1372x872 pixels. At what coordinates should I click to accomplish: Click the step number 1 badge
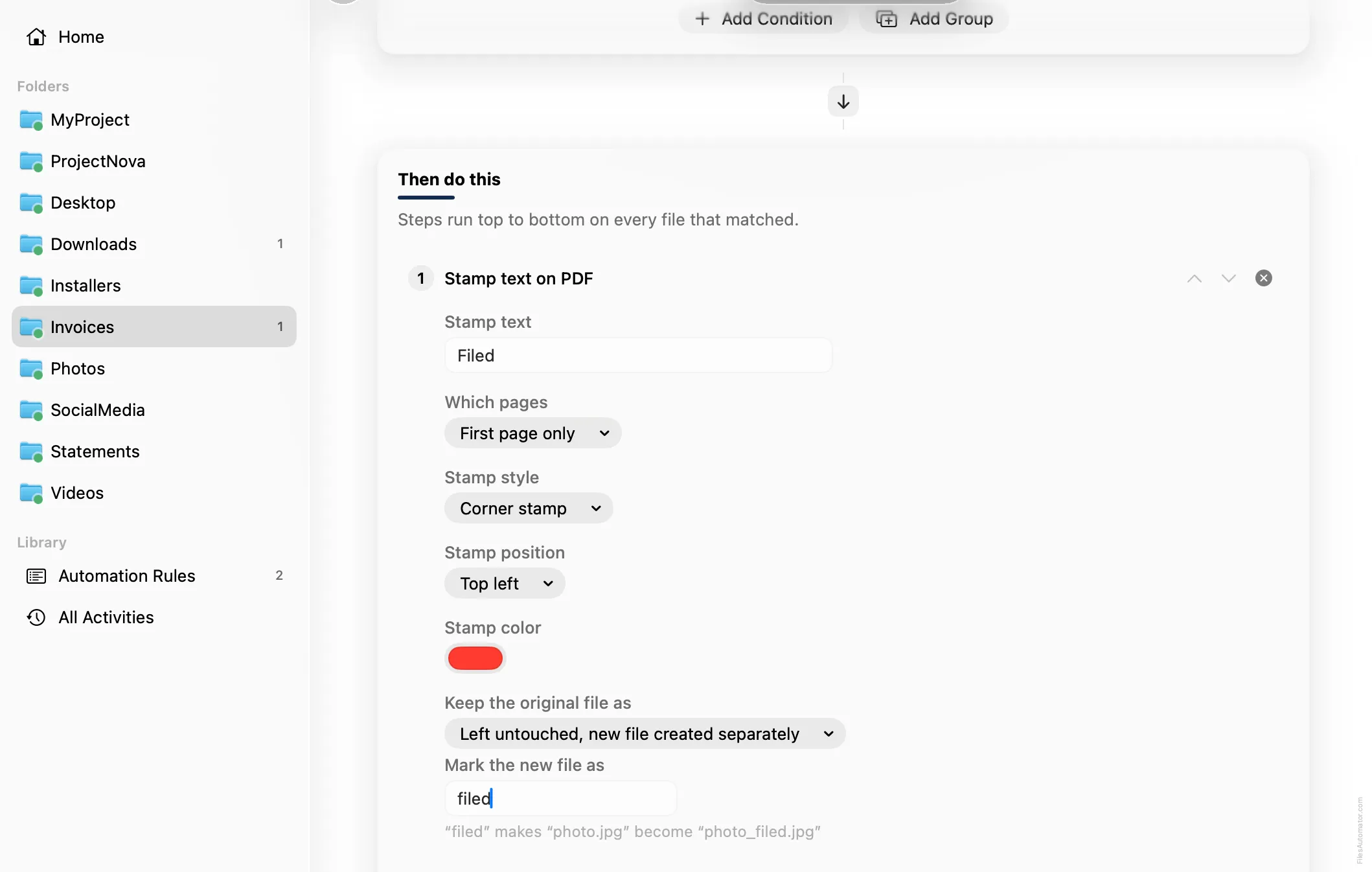click(x=421, y=279)
